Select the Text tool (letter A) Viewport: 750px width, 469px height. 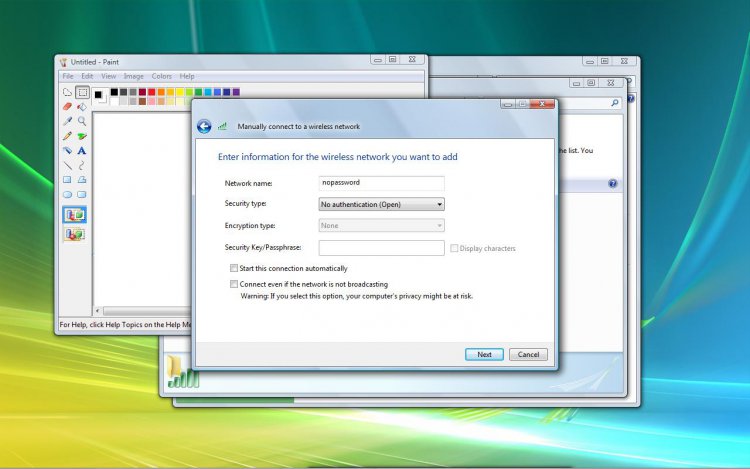pyautogui.click(x=82, y=151)
